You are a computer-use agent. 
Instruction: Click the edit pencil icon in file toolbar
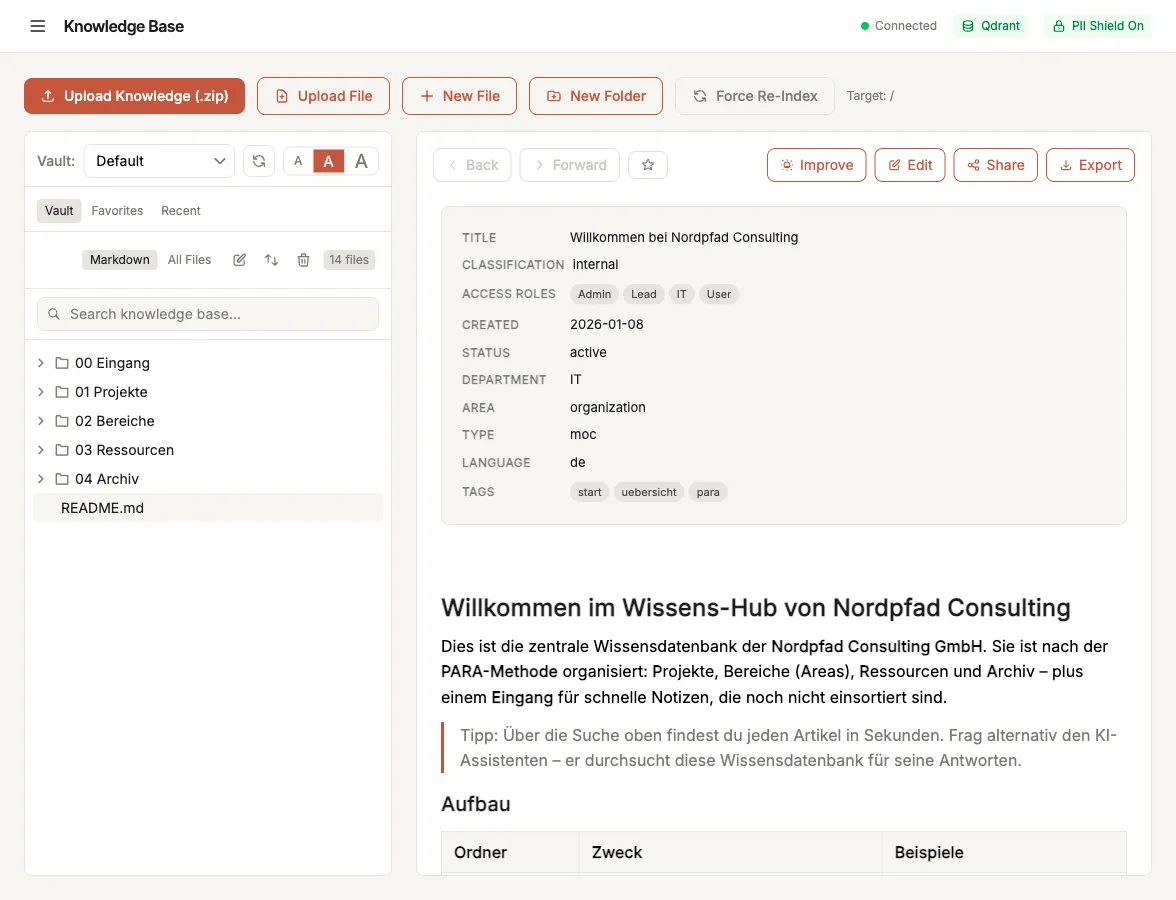coord(239,260)
